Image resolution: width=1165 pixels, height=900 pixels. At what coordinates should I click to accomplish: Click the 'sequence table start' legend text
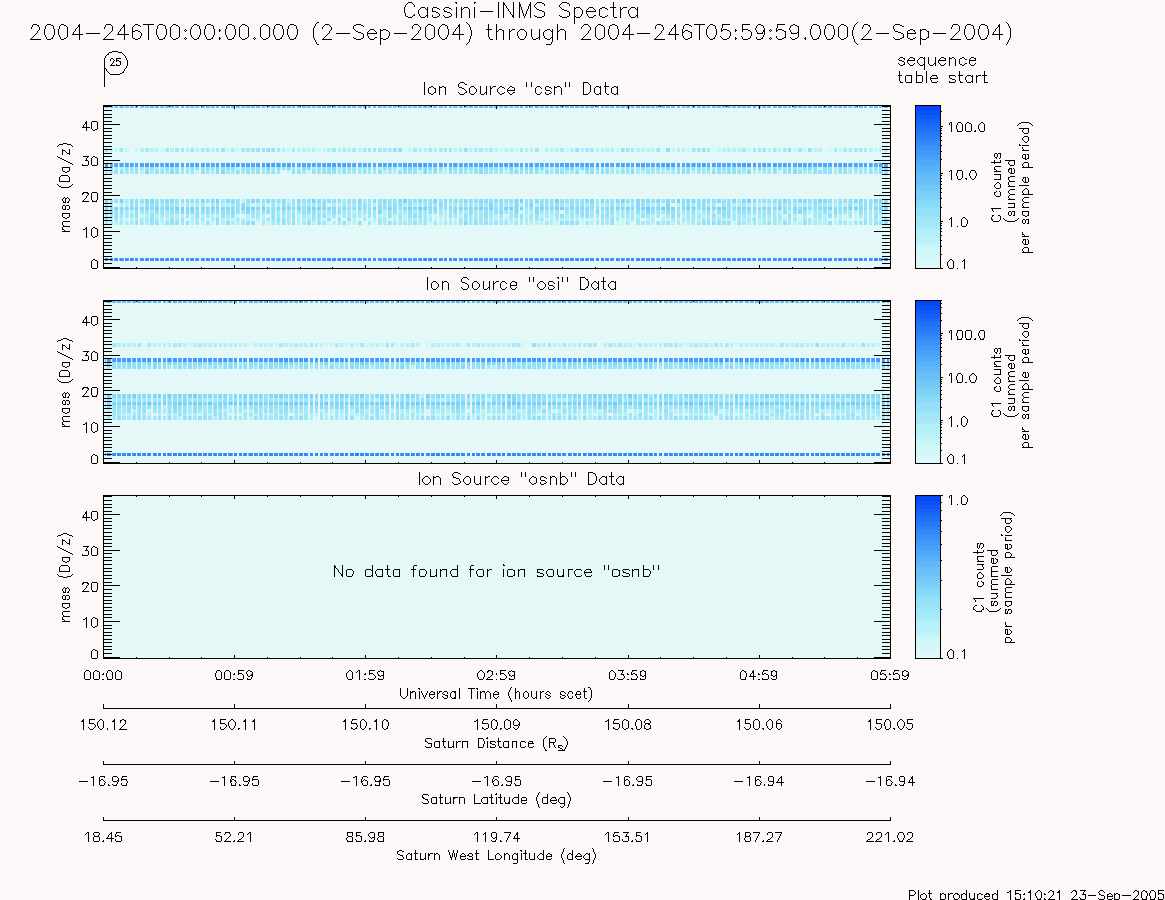coord(942,69)
